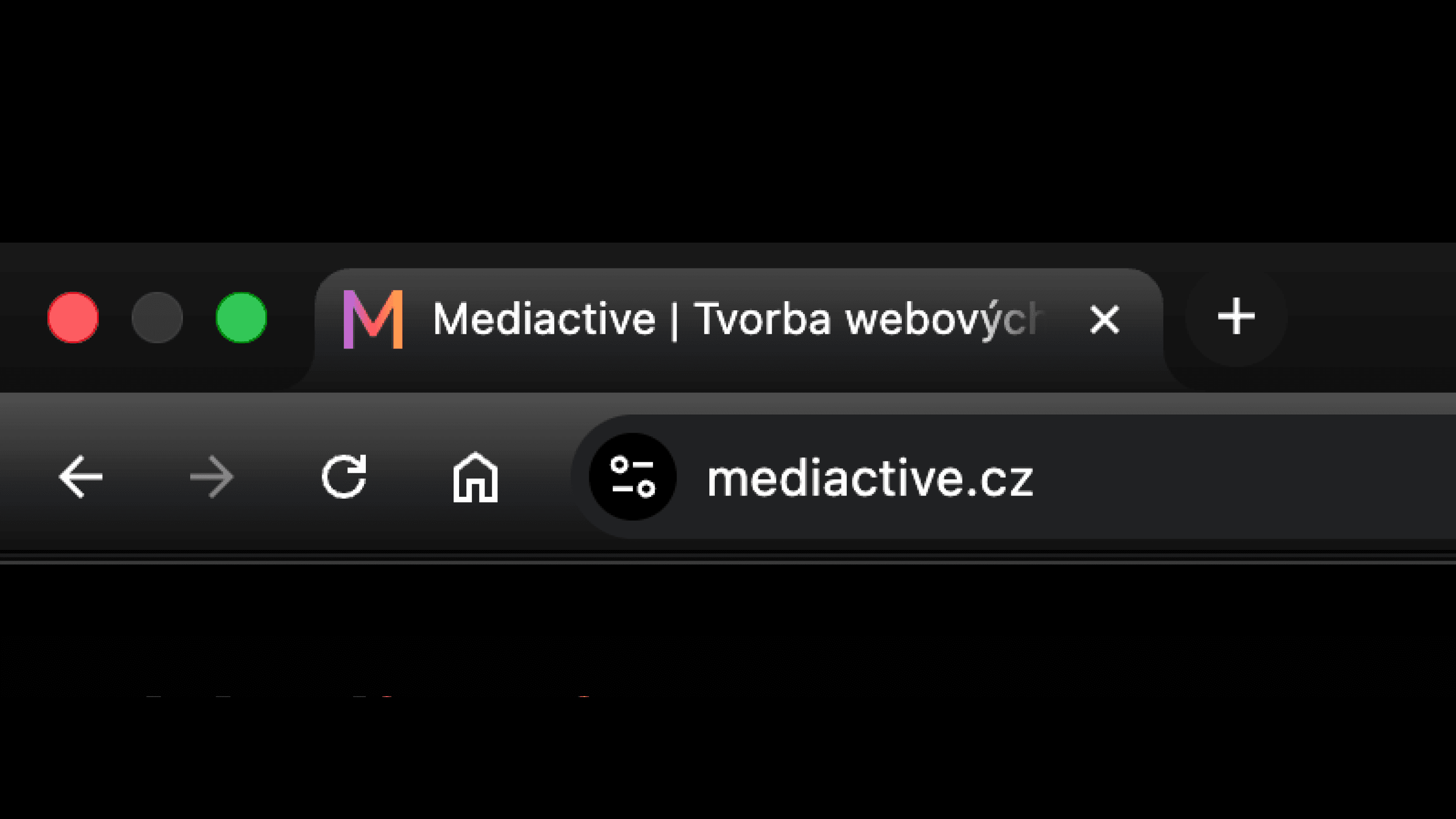The width and height of the screenshot is (1456, 819).
Task: Click toolbar gap between back and forward arrows
Action: pyautogui.click(x=147, y=477)
